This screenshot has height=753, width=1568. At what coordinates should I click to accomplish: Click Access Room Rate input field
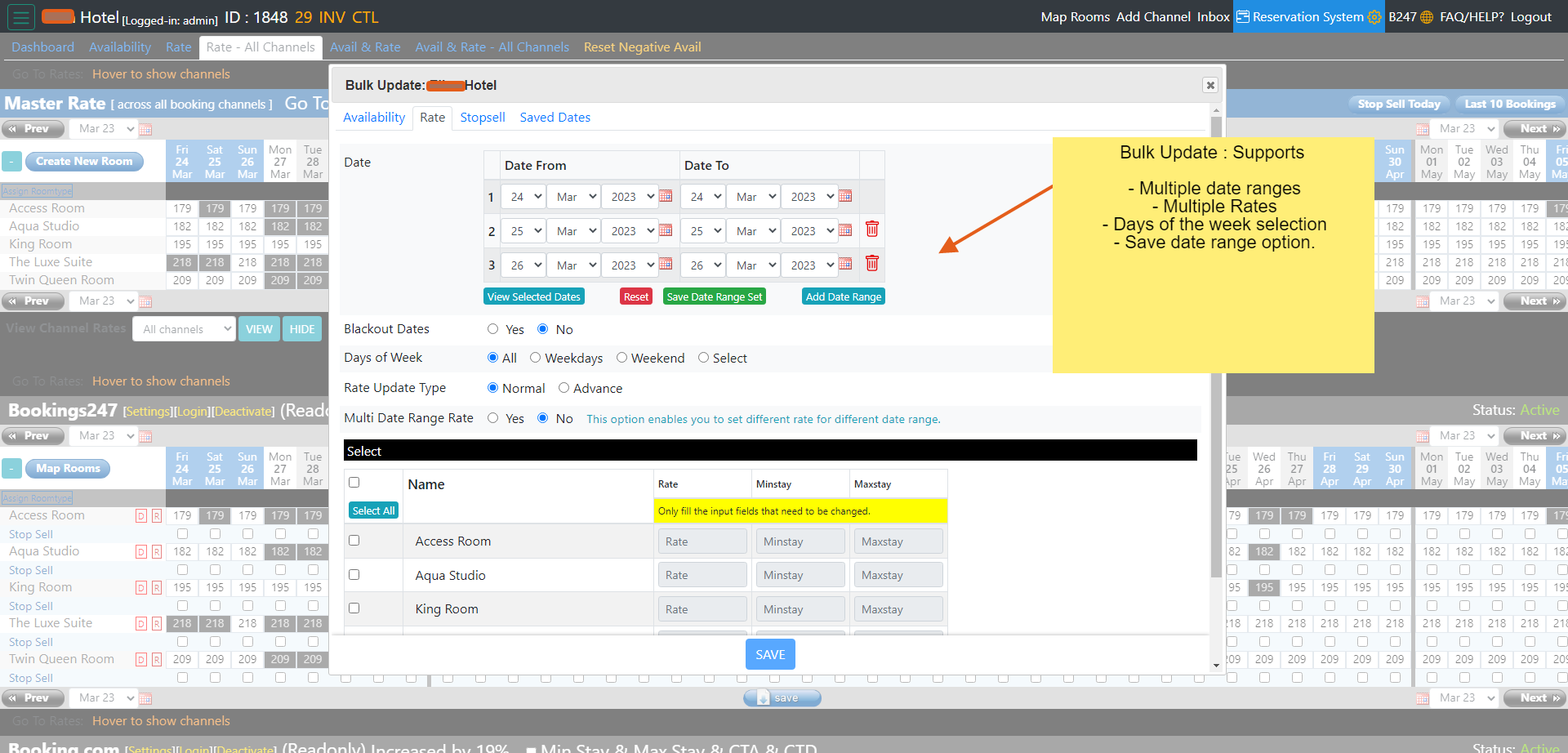(702, 541)
